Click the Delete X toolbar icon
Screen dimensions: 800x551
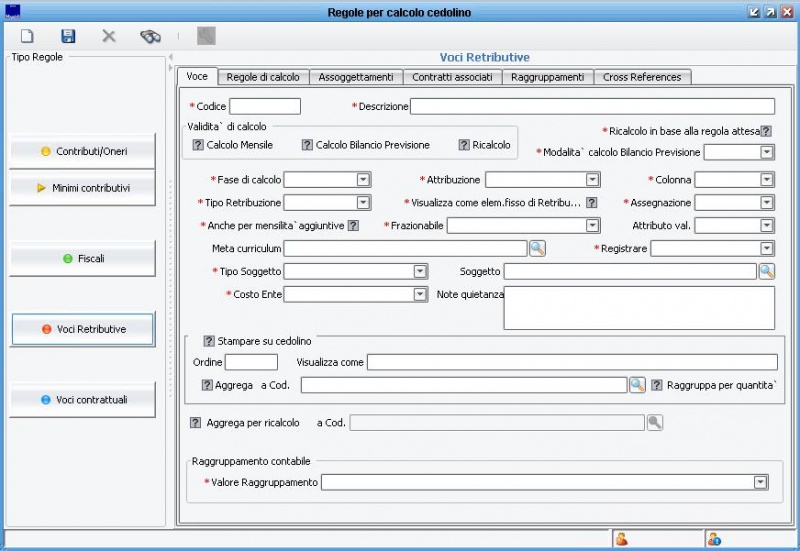(109, 36)
